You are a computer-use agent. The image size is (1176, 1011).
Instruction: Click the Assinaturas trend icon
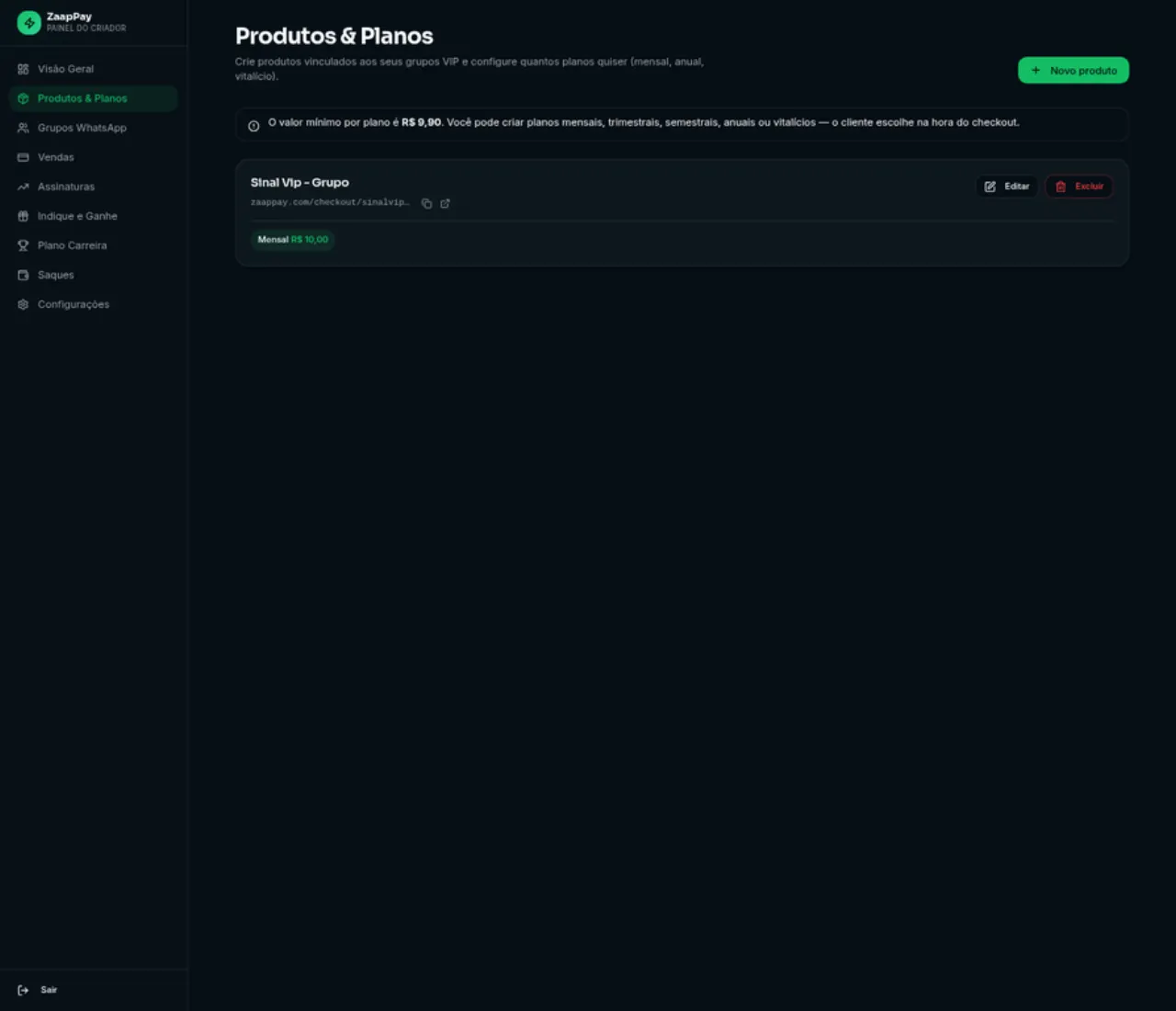coord(23,187)
